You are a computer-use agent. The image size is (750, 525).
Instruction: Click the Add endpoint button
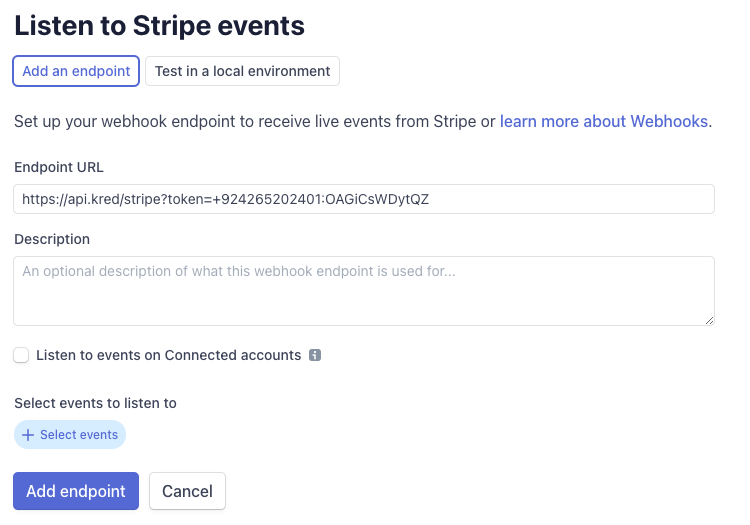pos(76,491)
